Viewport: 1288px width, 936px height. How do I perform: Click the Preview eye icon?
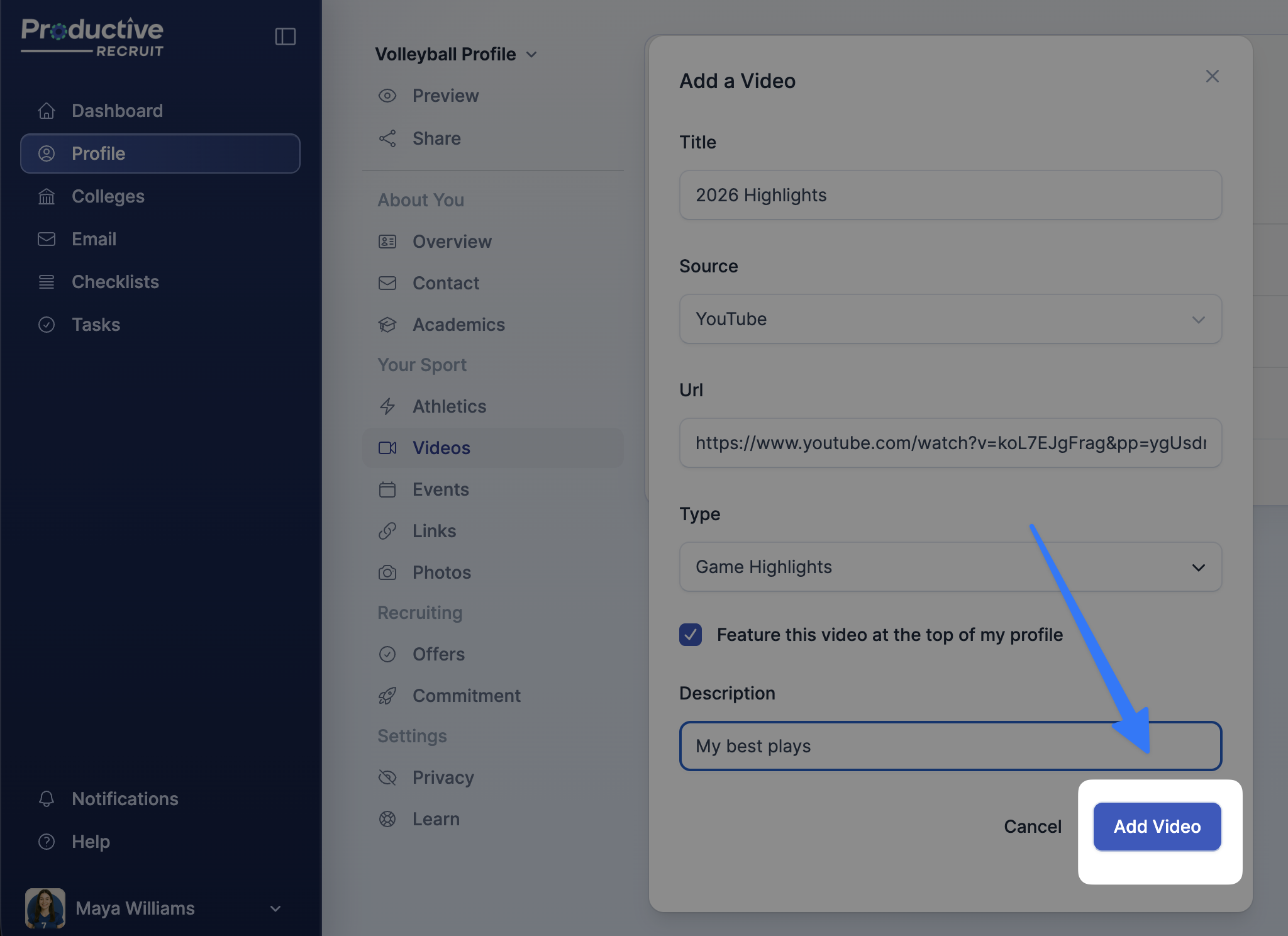tap(387, 96)
